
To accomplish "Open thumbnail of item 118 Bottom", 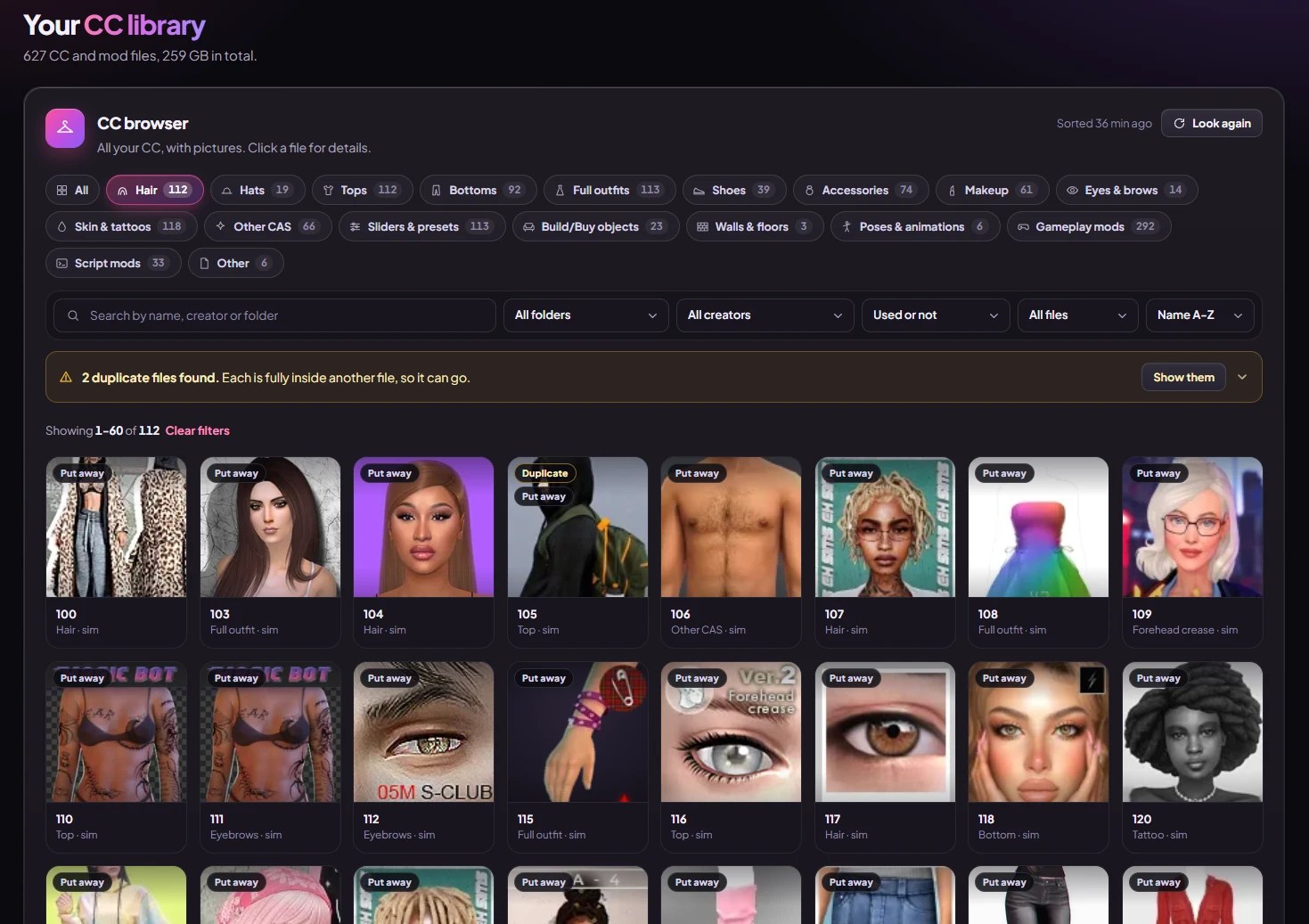I will coord(1038,732).
